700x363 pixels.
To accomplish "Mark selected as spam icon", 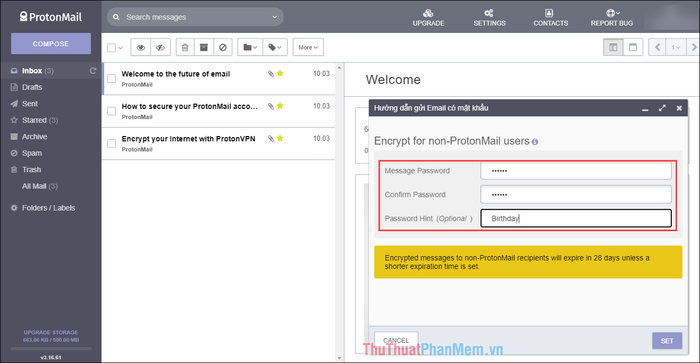I will click(223, 47).
